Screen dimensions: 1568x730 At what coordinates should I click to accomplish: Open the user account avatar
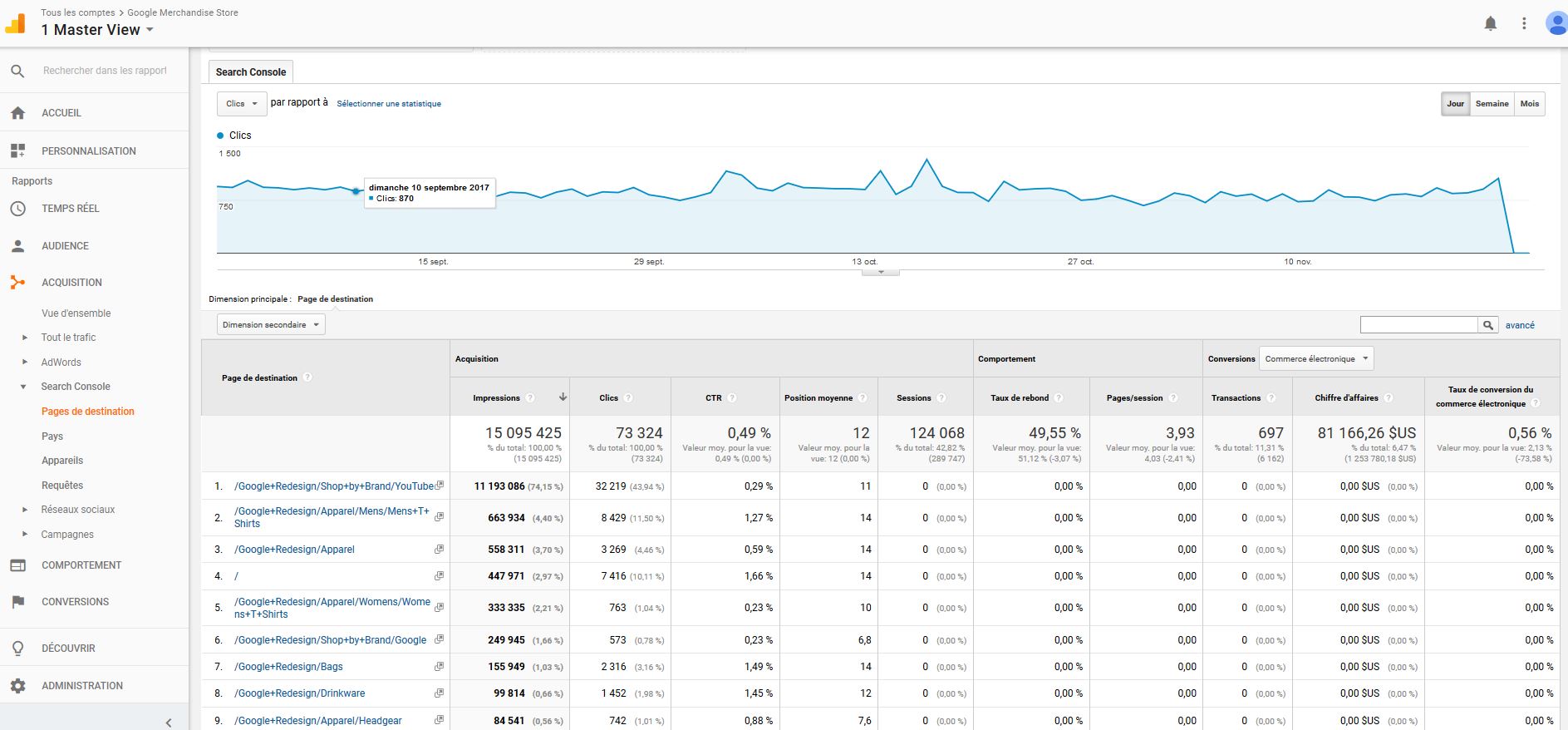pyautogui.click(x=1556, y=23)
